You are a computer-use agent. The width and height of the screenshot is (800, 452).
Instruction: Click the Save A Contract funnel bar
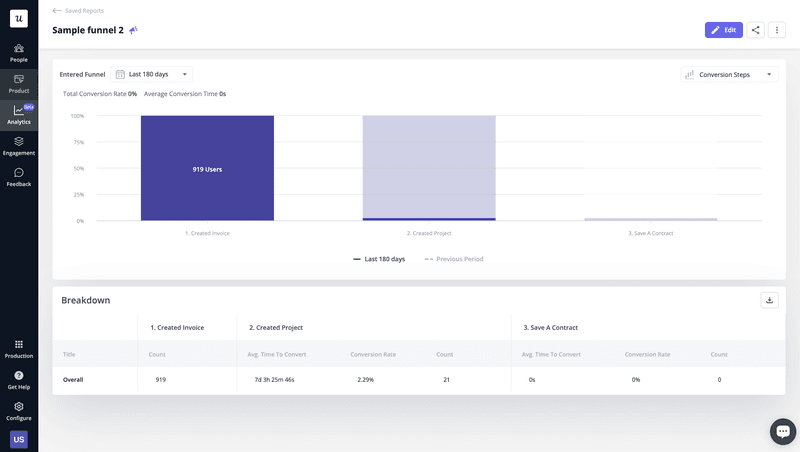click(651, 219)
